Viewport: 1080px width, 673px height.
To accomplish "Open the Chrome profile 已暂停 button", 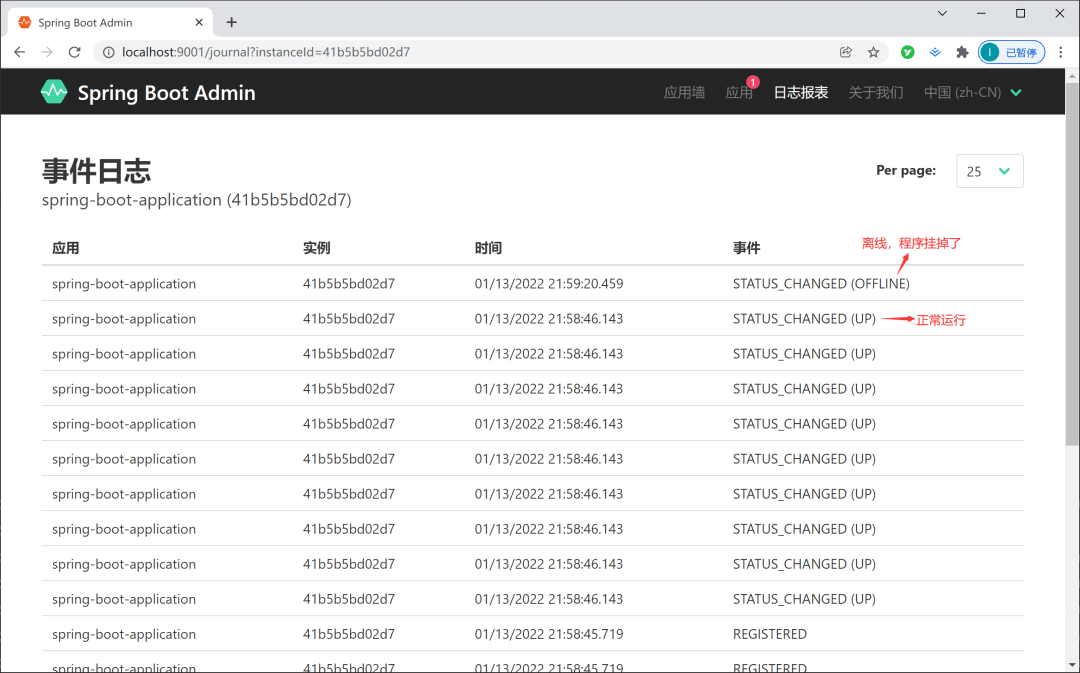I will point(1011,52).
